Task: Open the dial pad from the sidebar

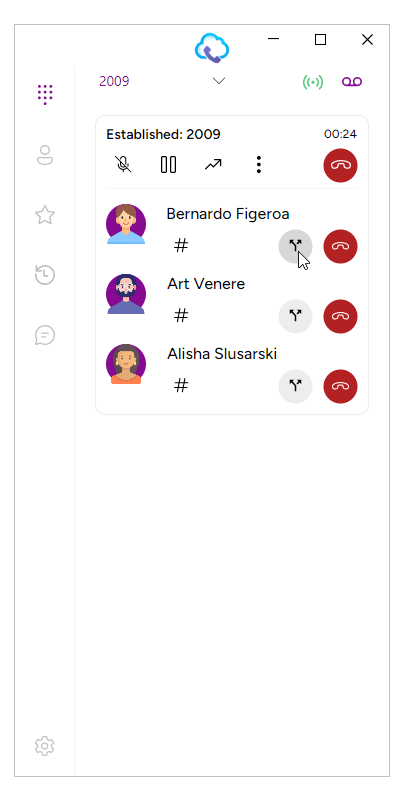Action: point(45,95)
